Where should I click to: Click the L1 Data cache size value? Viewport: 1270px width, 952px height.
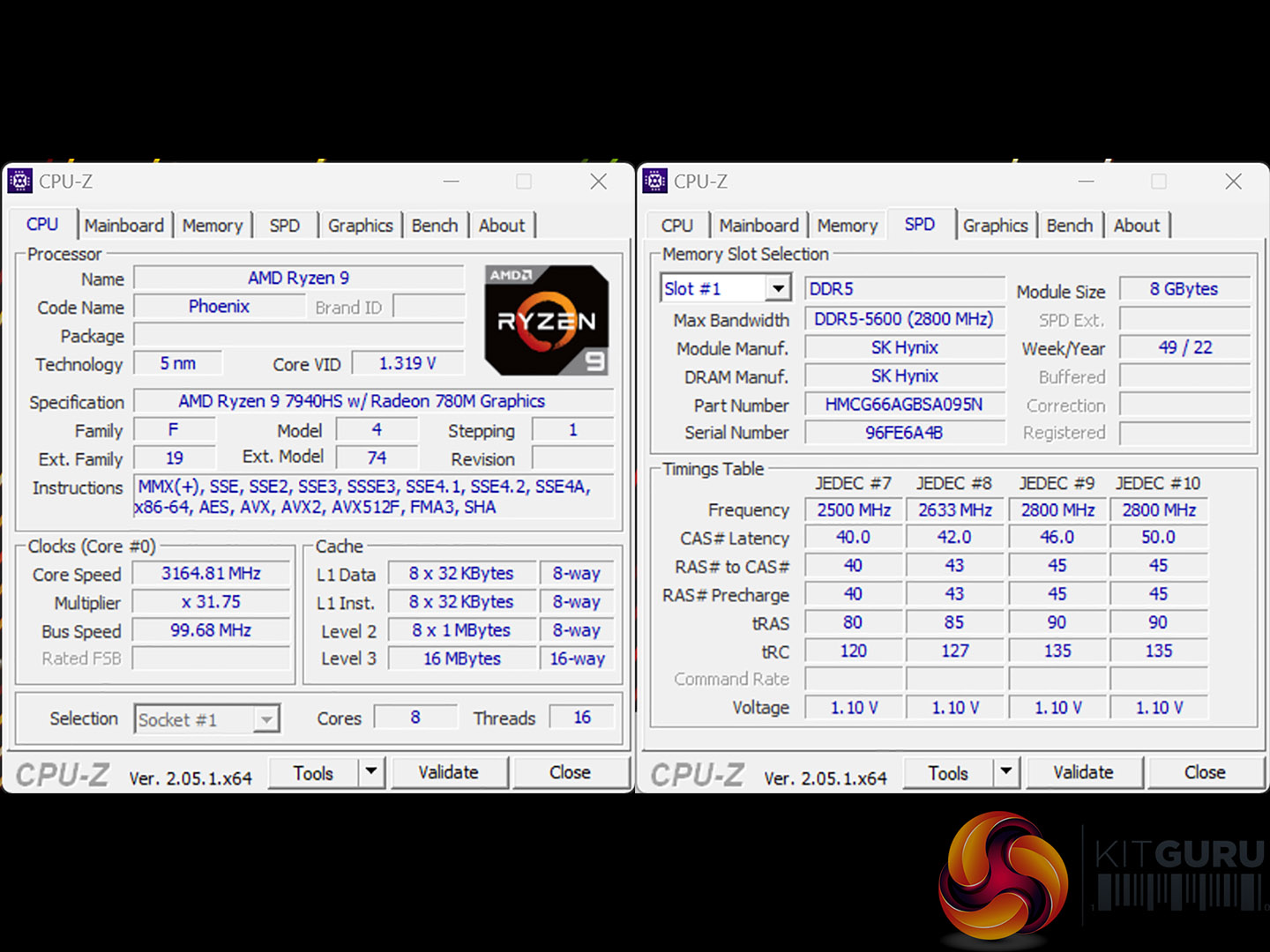(x=461, y=574)
